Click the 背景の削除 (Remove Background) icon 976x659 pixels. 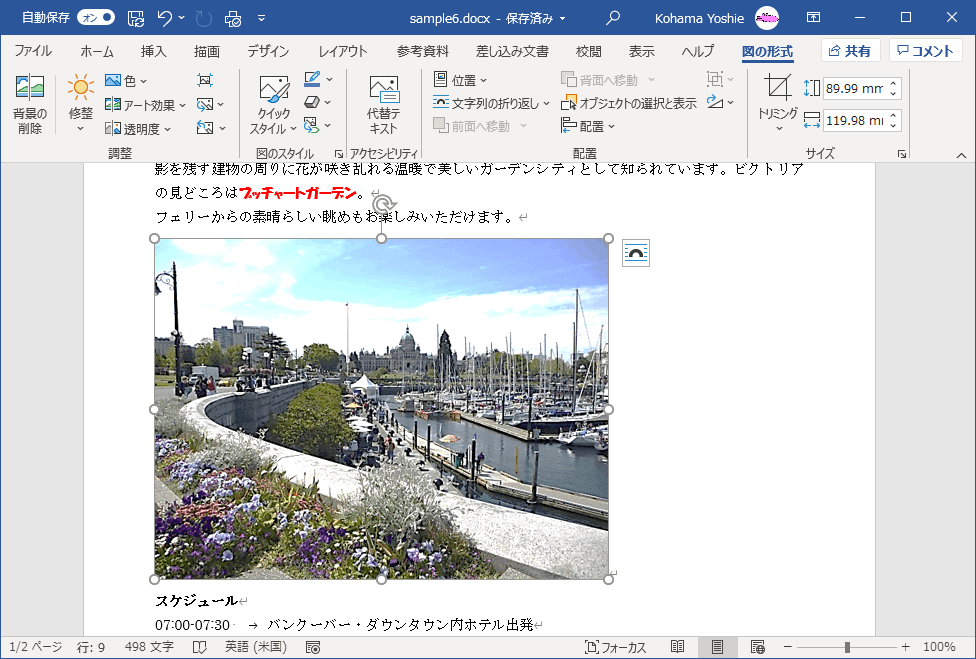coord(29,103)
